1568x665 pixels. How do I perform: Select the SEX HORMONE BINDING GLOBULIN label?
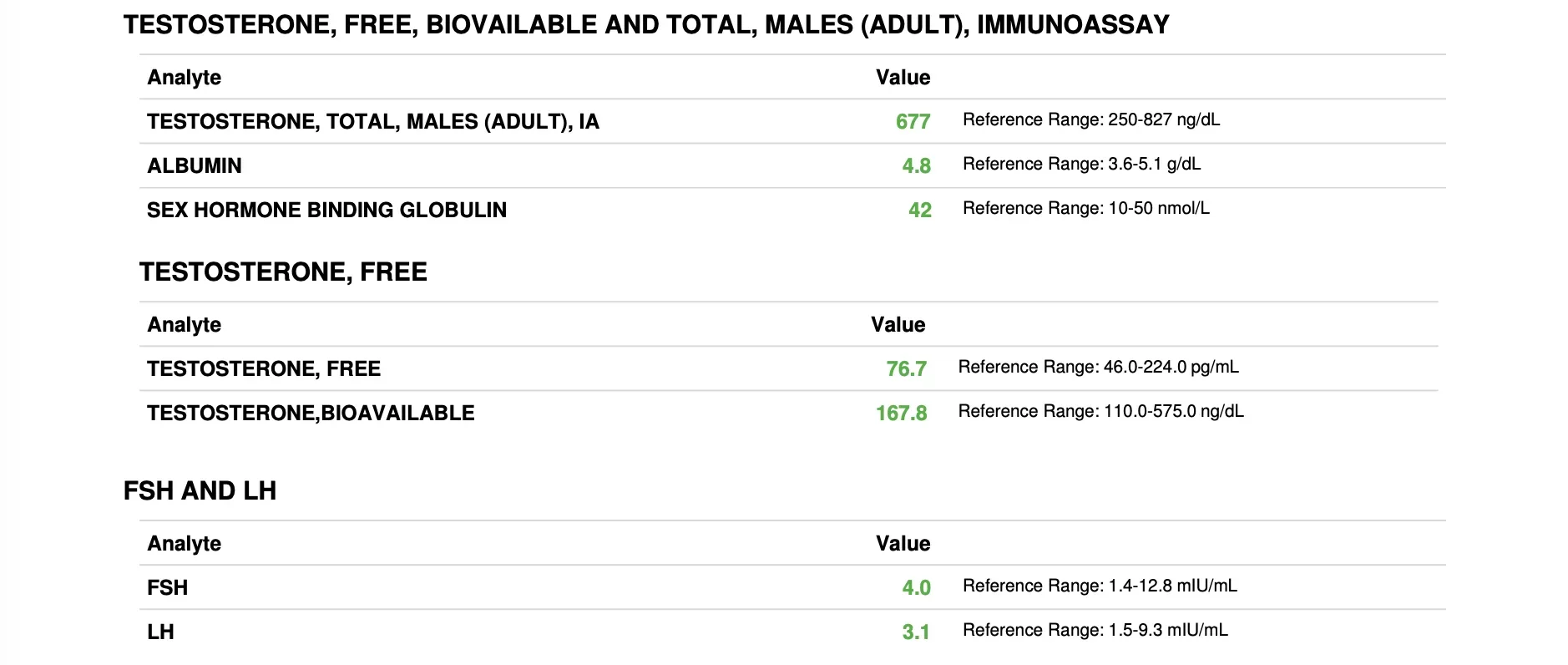click(326, 211)
